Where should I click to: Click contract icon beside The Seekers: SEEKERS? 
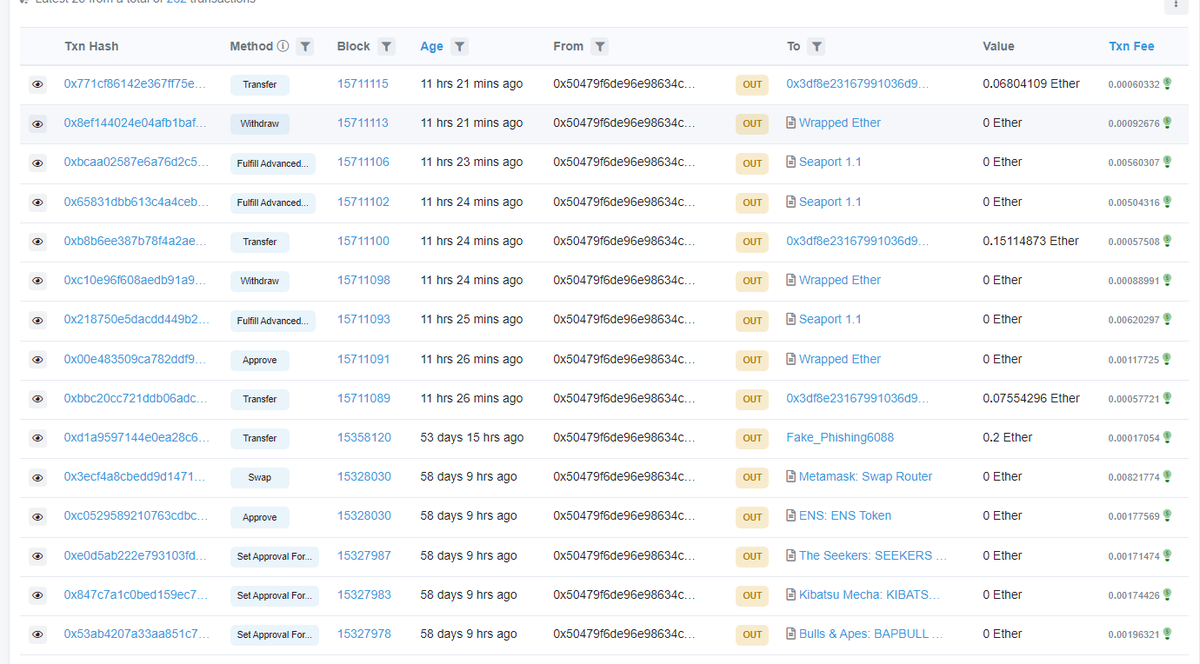pyautogui.click(x=791, y=555)
